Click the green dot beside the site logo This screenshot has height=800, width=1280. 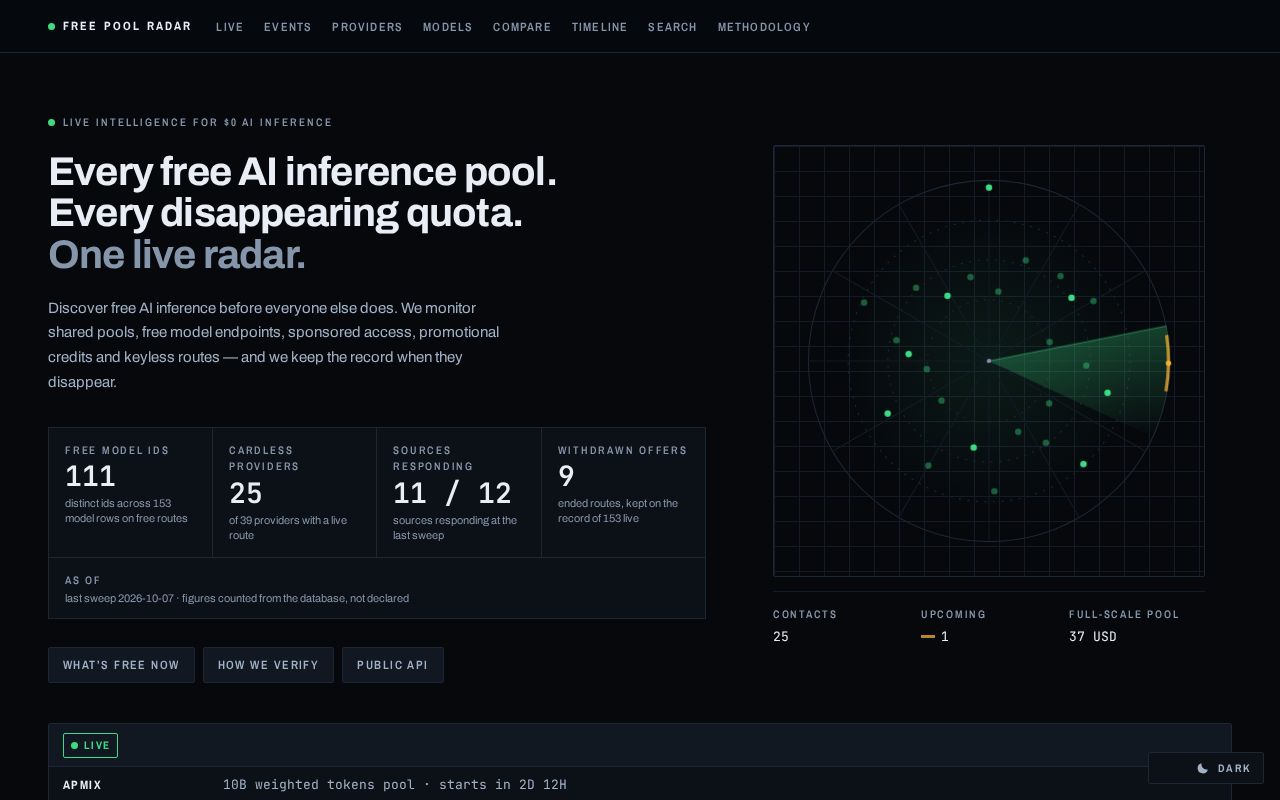[x=52, y=27]
